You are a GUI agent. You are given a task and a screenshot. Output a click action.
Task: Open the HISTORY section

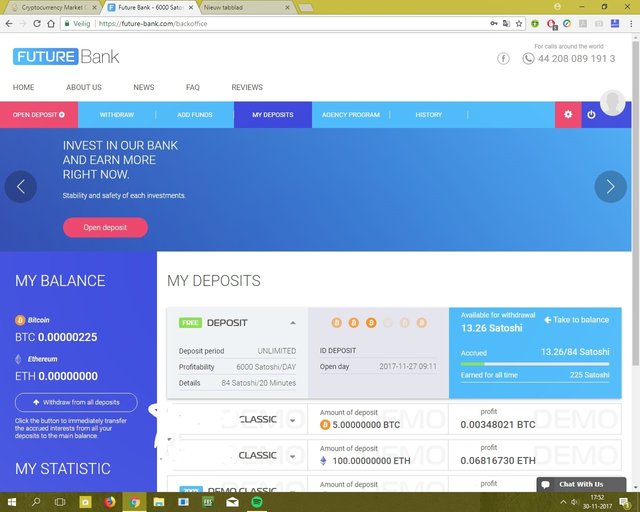(429, 115)
